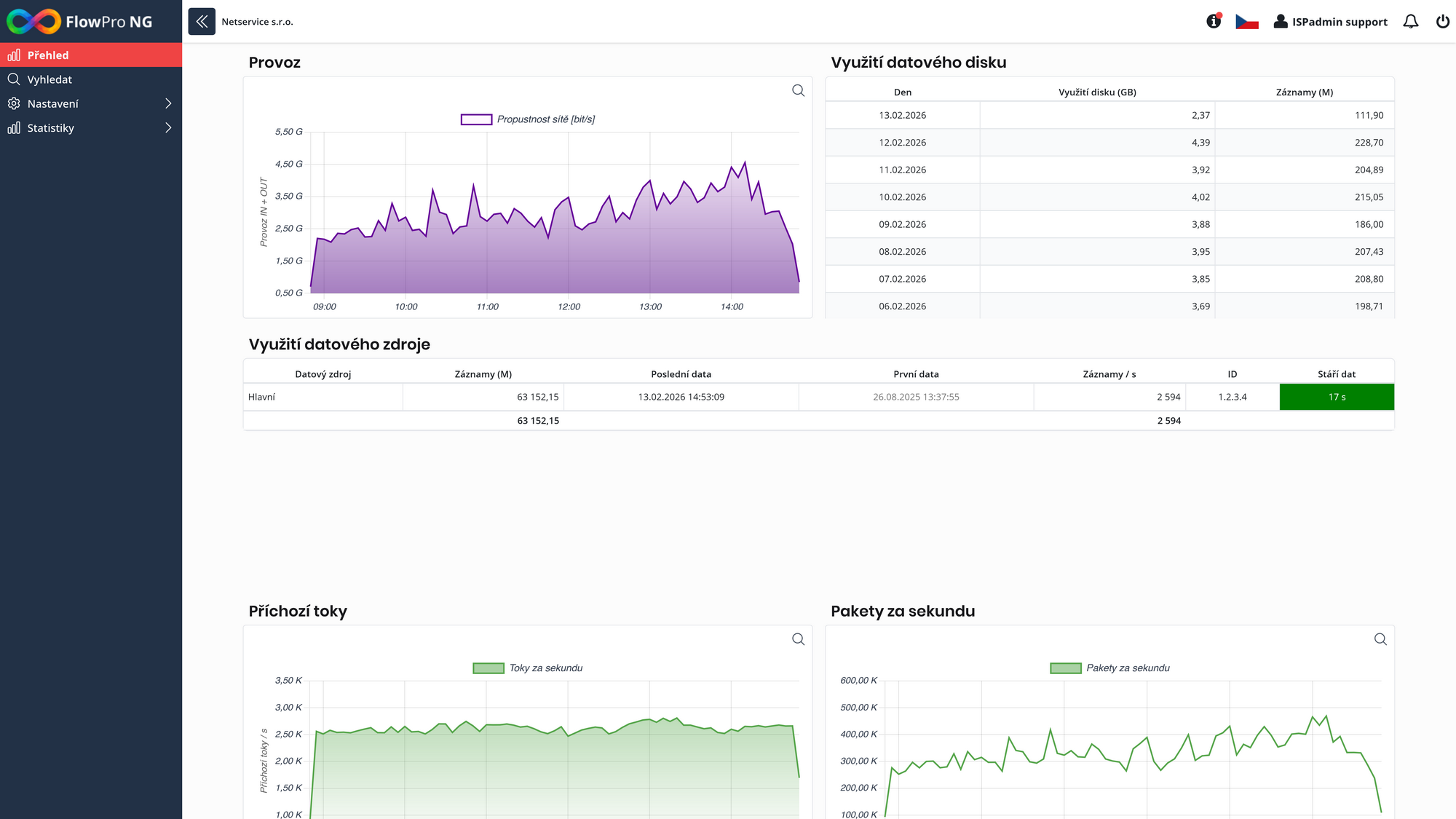Click the FlowPro NG logo
The width and height of the screenshot is (1456, 819).
coord(80,22)
